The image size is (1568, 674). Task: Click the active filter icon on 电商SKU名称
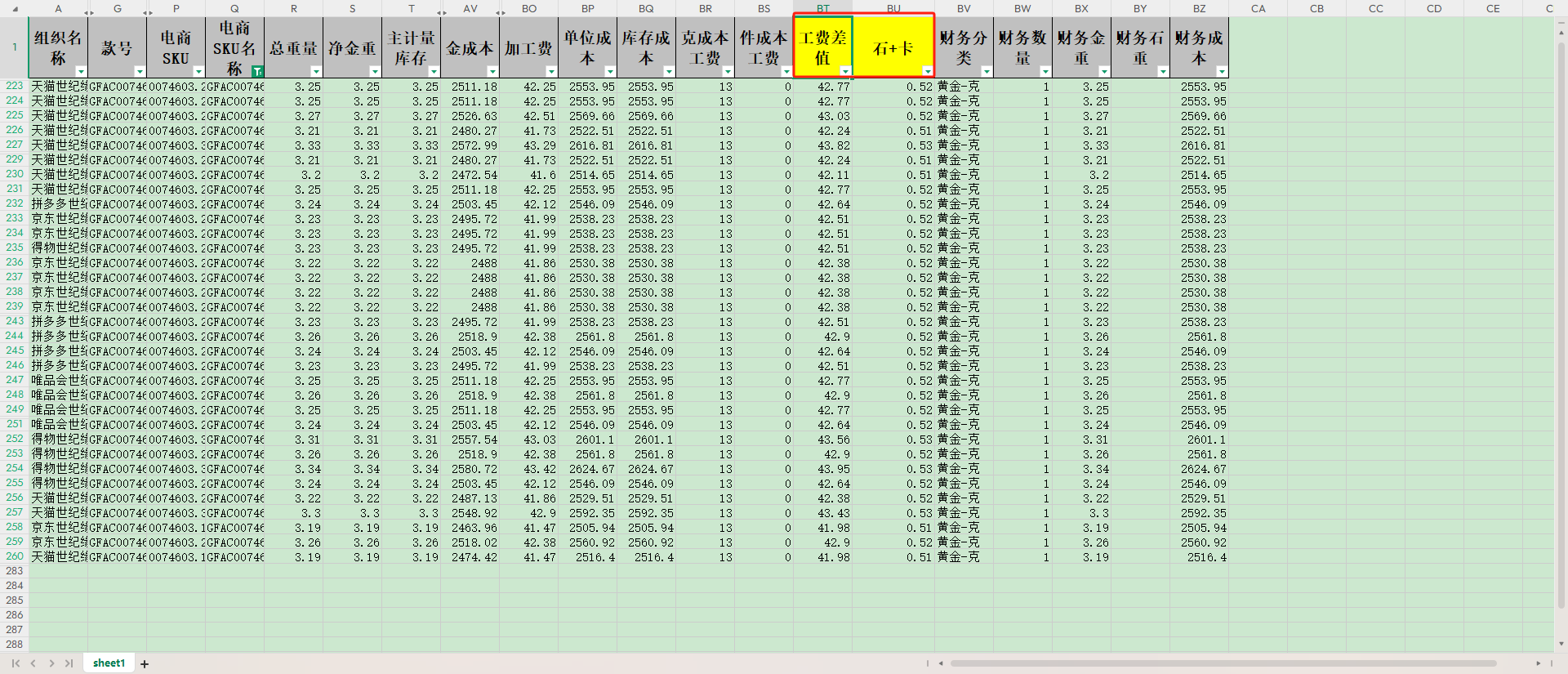[257, 71]
